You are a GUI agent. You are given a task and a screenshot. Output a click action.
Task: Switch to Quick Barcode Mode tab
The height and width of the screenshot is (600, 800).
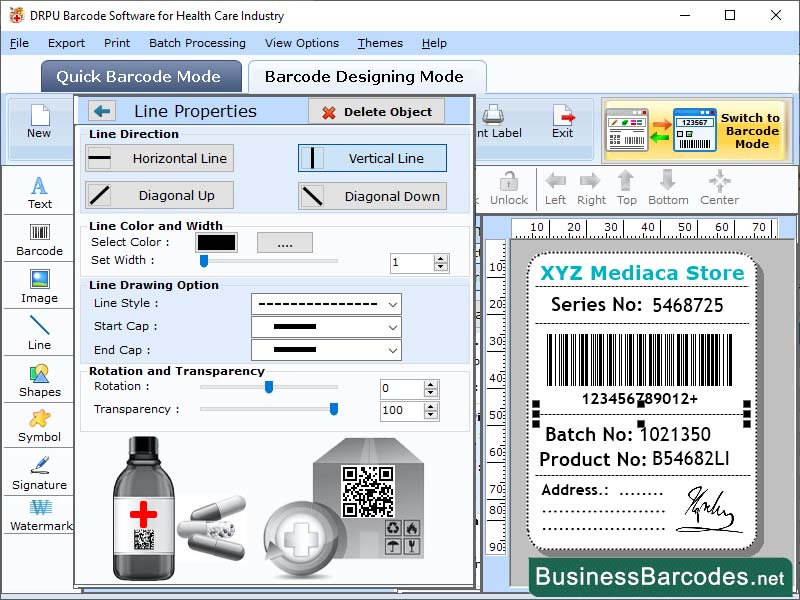[x=141, y=76]
